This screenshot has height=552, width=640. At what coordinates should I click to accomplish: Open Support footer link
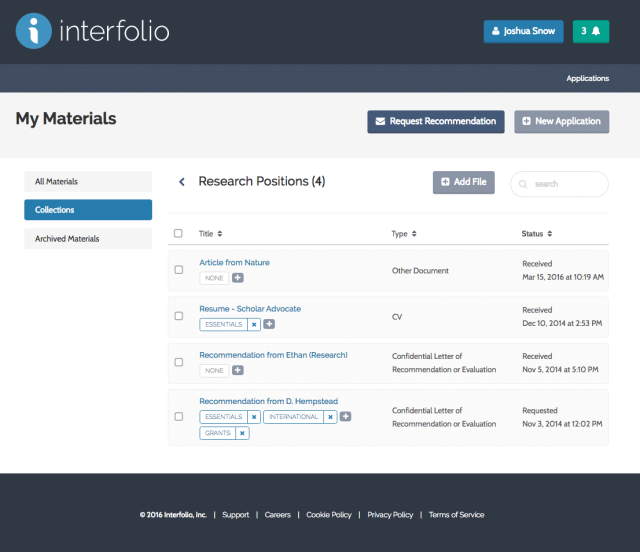pyautogui.click(x=236, y=515)
